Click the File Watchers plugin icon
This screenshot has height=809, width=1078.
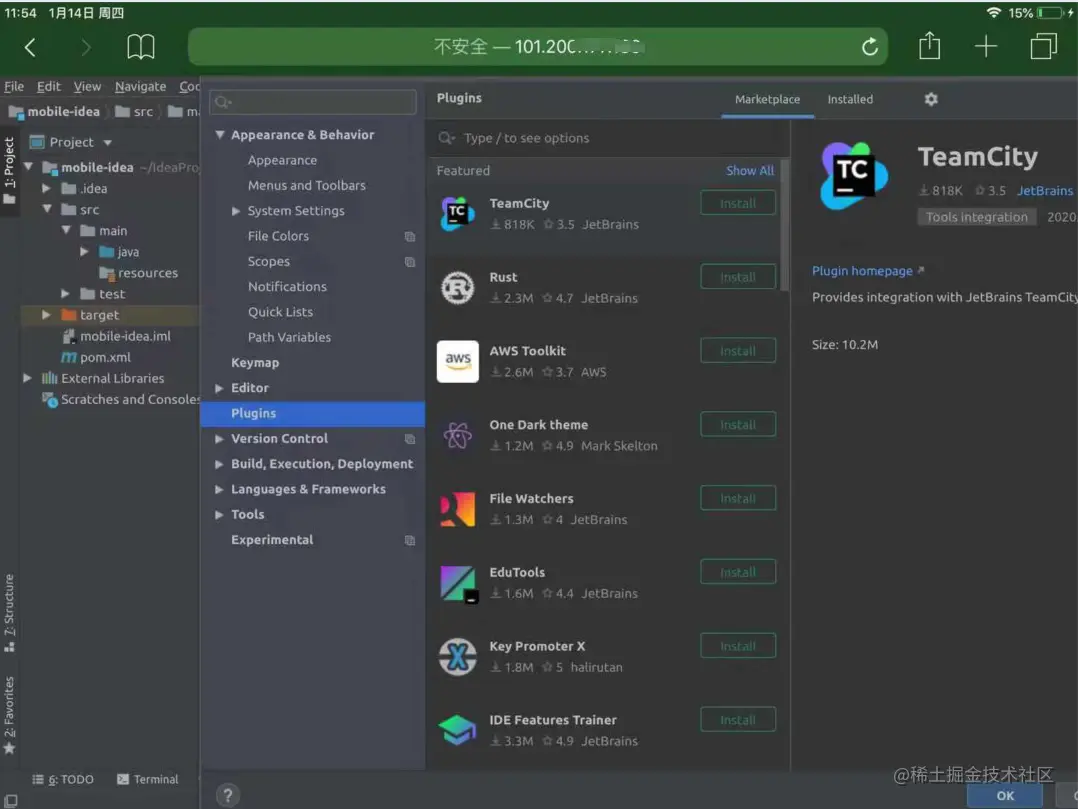[457, 509]
